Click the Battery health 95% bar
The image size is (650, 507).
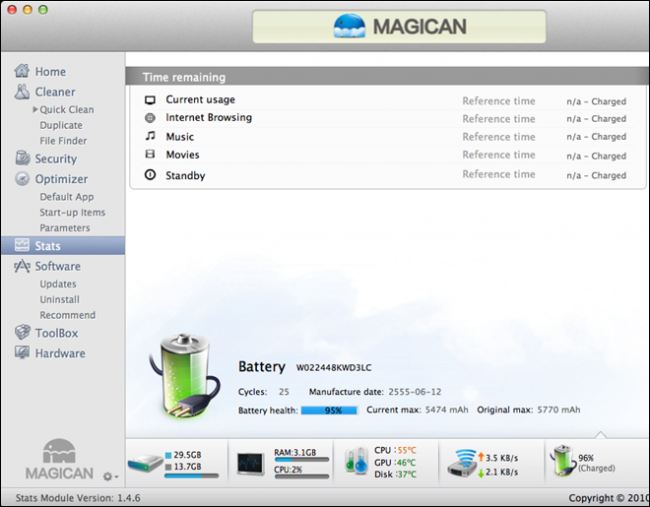point(329,410)
